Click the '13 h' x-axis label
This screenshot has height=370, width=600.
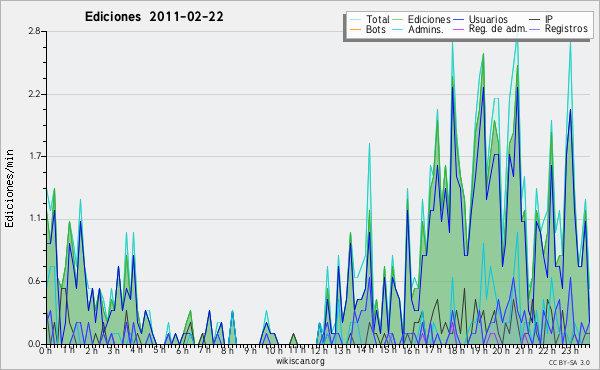coord(342,350)
